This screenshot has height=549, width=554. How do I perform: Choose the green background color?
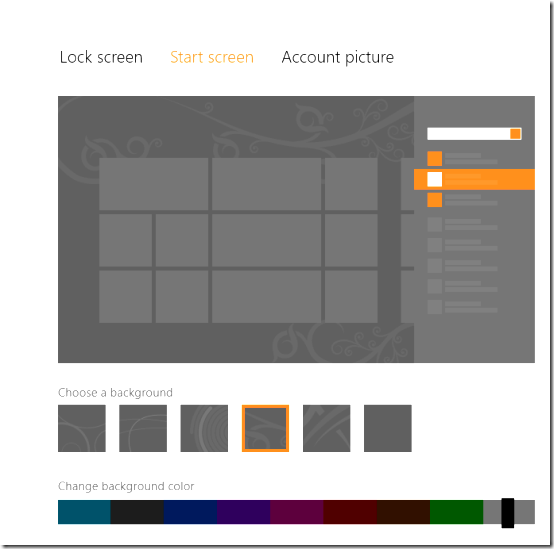(456, 512)
